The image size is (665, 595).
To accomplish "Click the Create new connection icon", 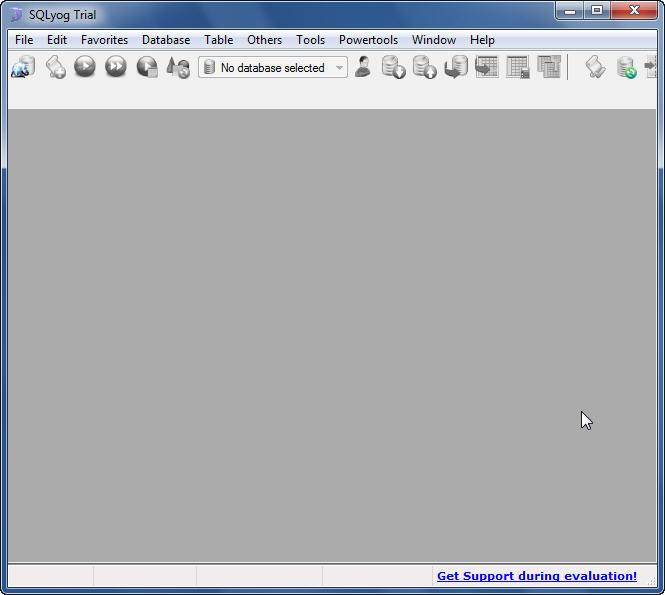I will tap(23, 67).
